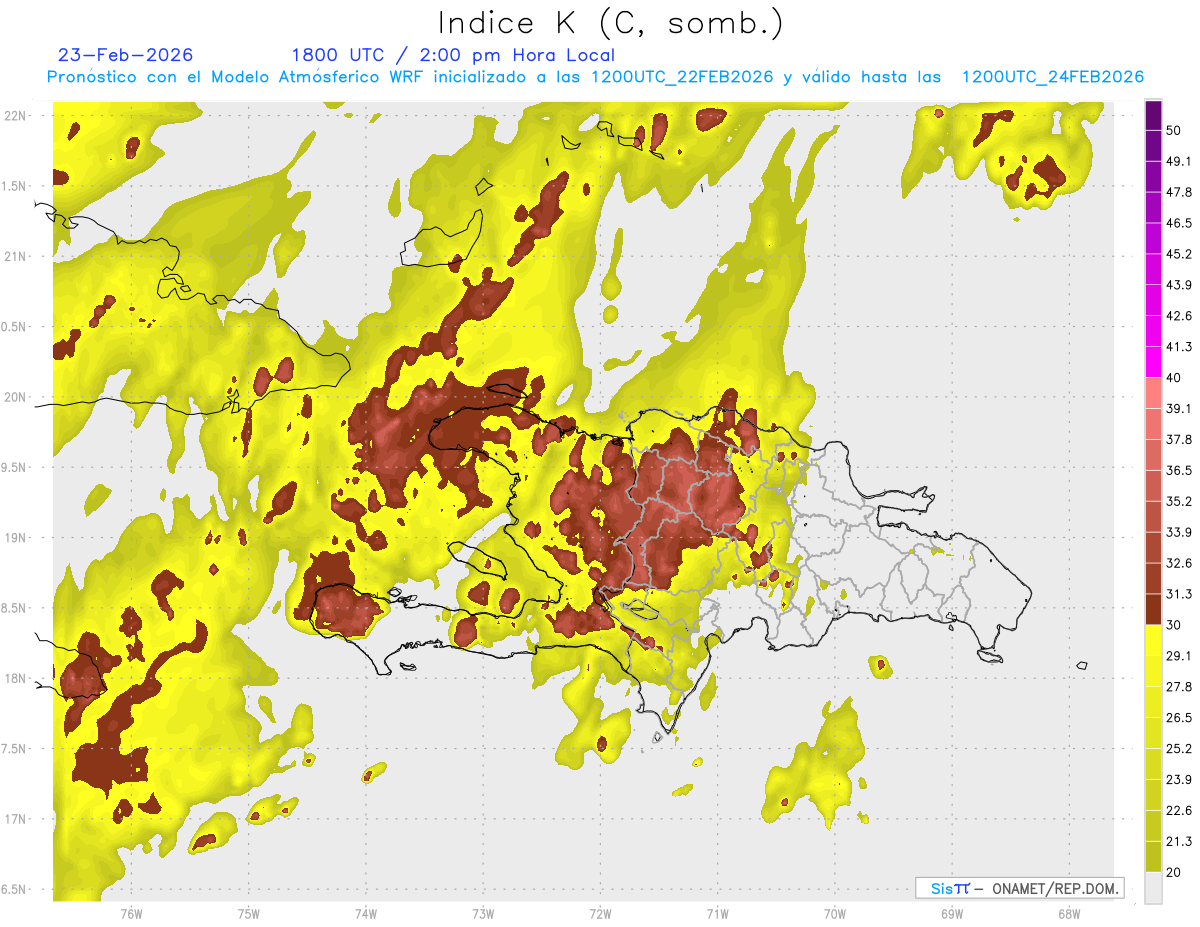Select the gray legend swatch below 20
Screen dimensions: 1200x927
click(x=1153, y=888)
